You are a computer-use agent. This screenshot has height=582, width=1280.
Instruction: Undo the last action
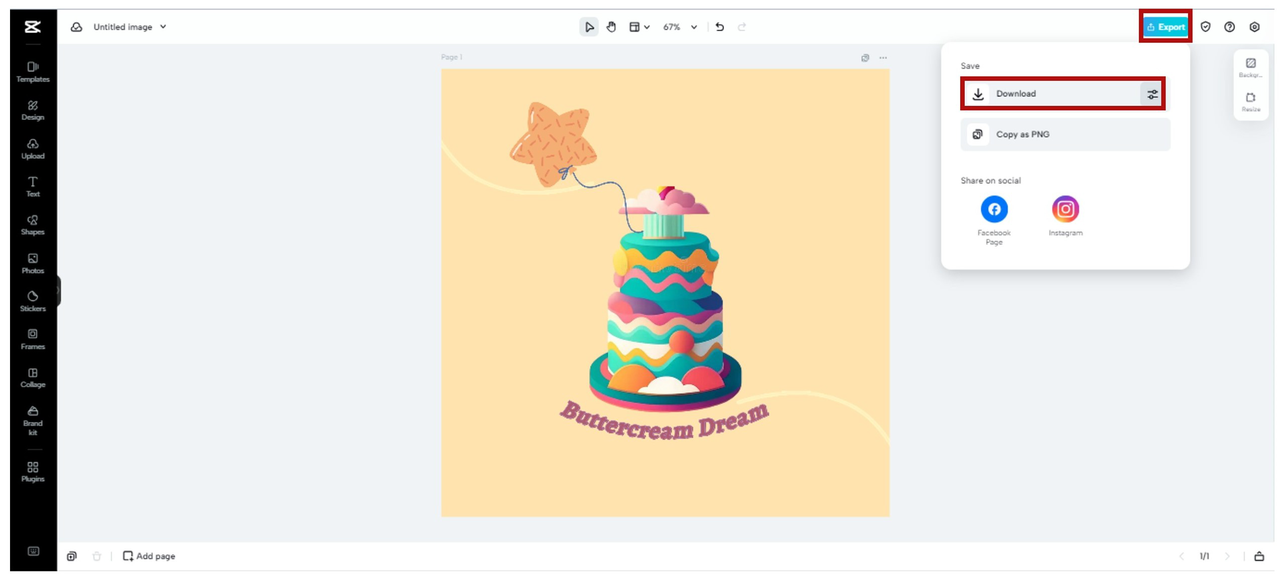click(719, 27)
